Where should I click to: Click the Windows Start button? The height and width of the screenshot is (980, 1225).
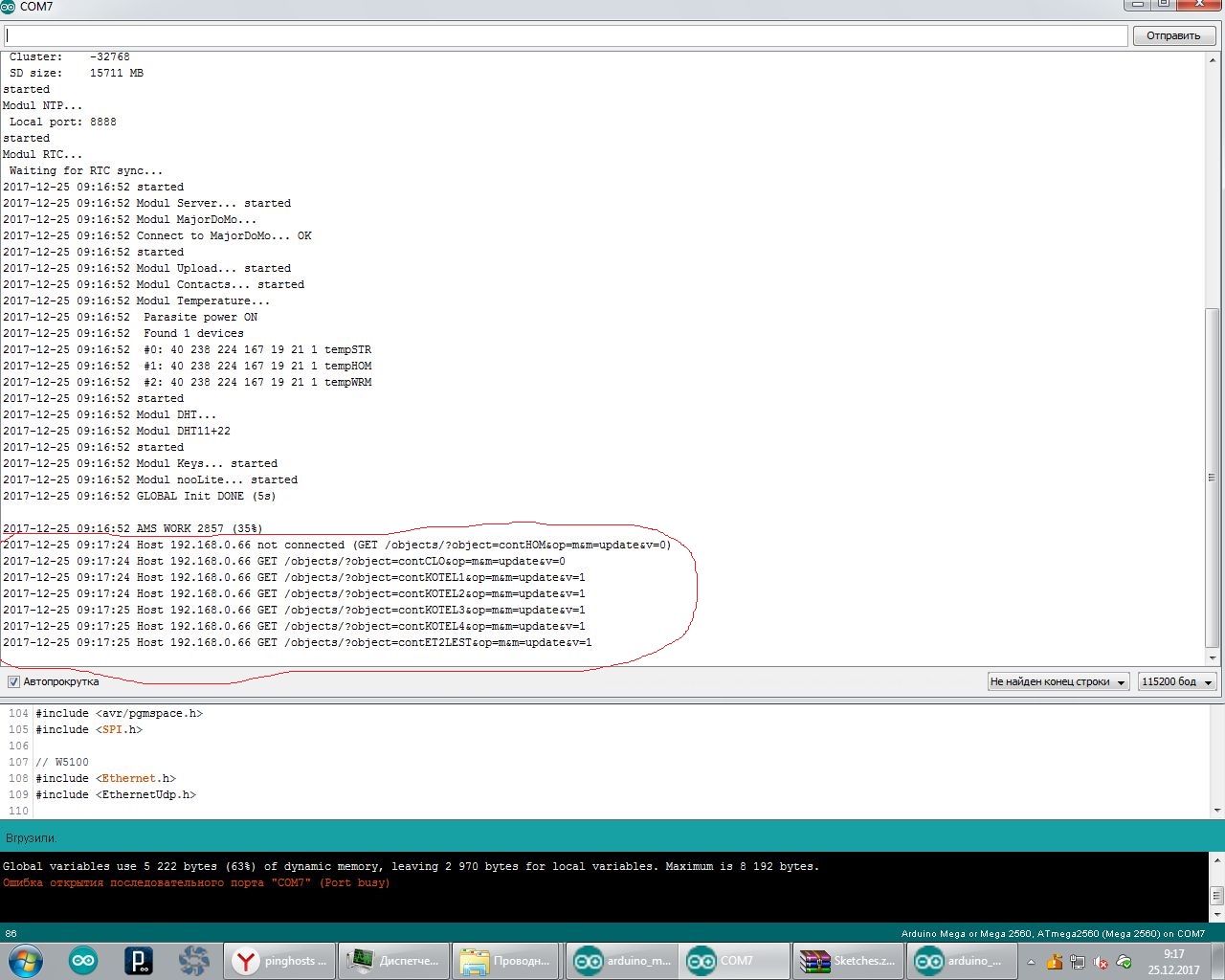pos(26,960)
